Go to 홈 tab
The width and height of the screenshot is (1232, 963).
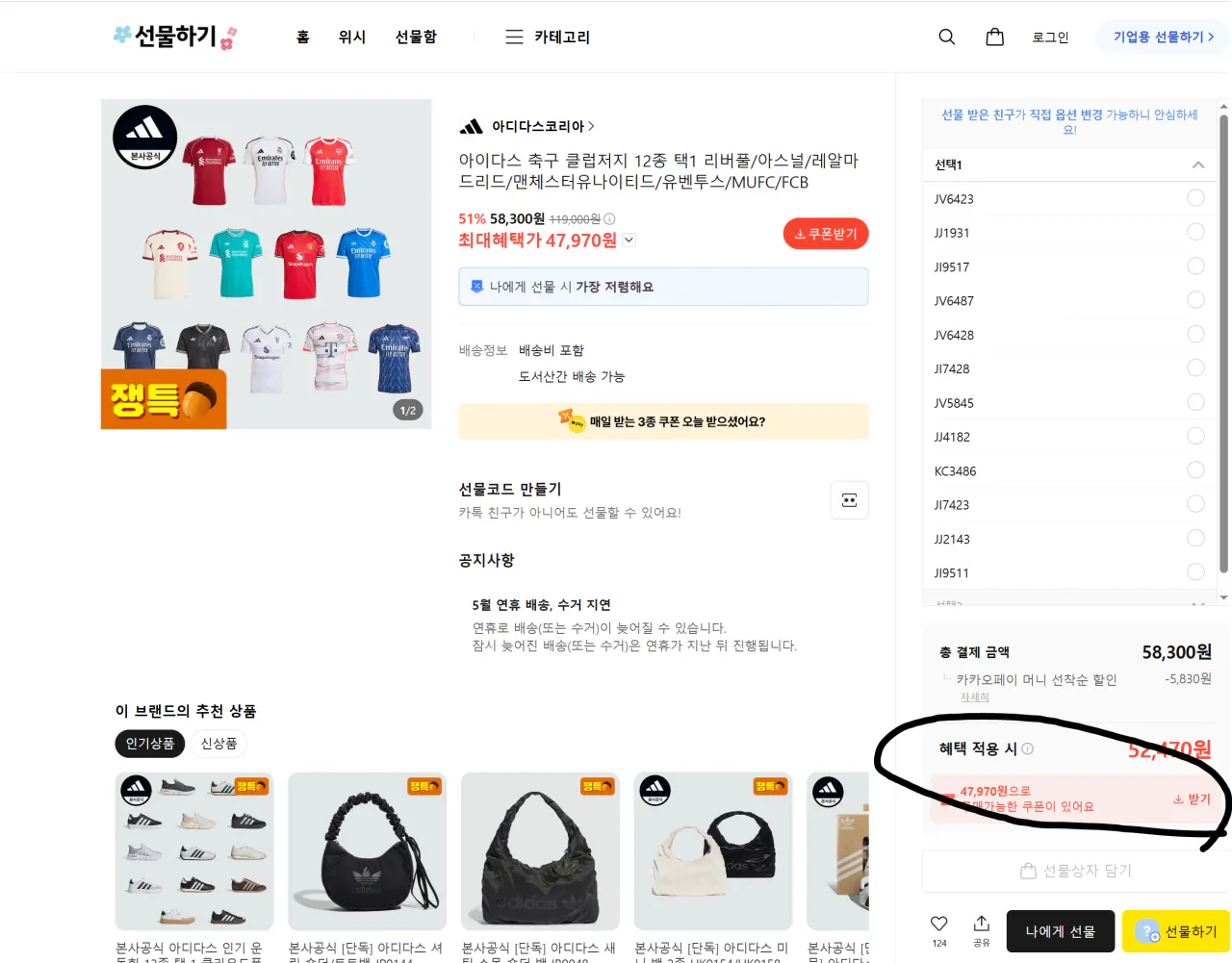(x=303, y=37)
